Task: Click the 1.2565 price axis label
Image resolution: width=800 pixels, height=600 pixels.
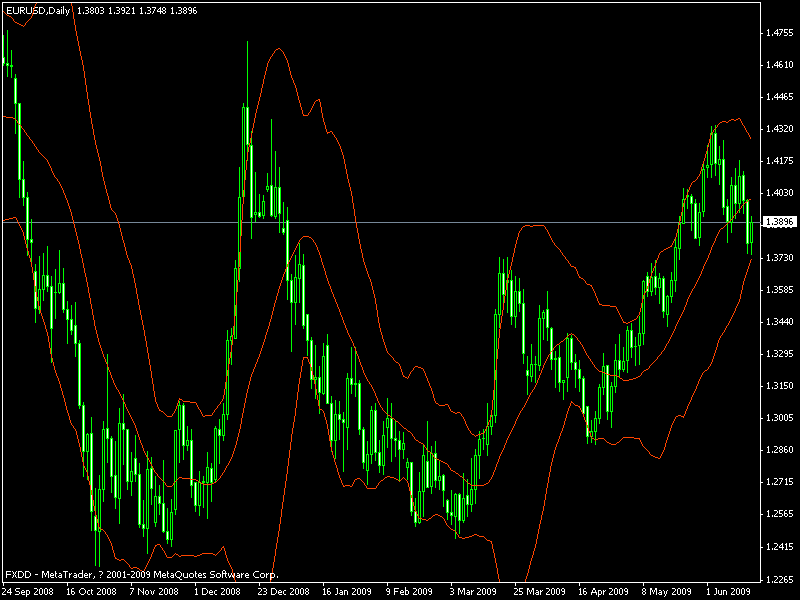Action: tap(780, 514)
